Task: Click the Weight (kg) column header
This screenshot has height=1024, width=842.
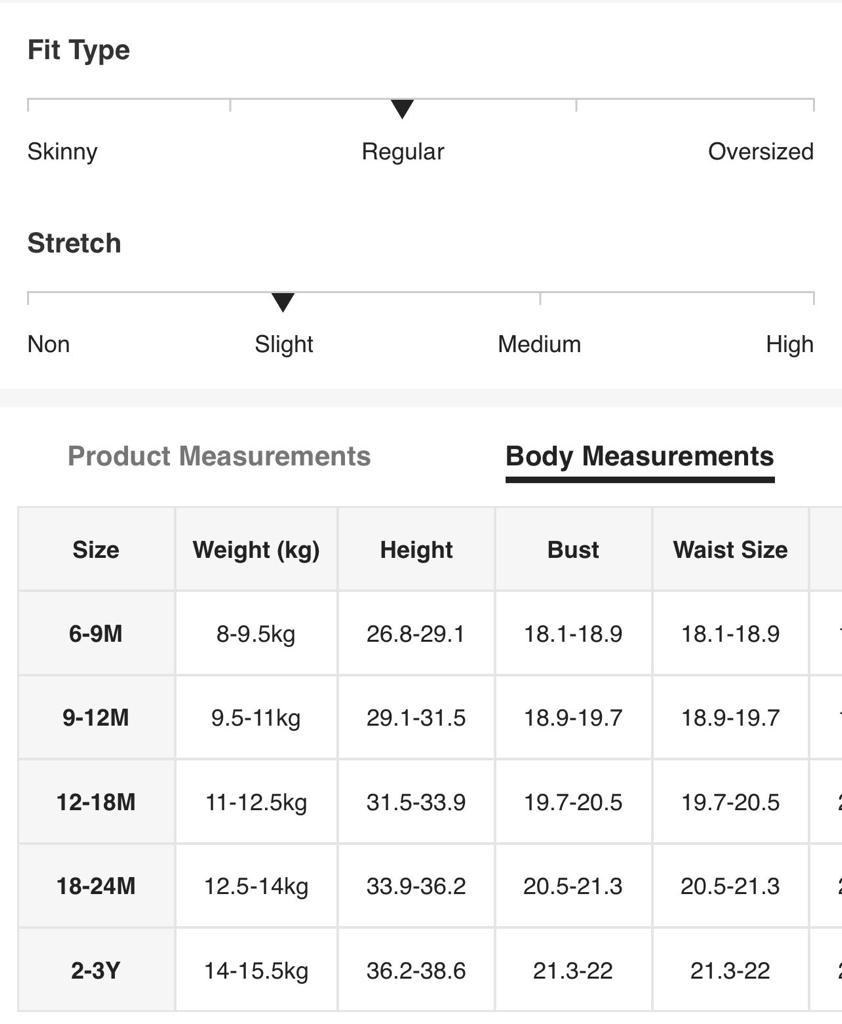Action: [x=256, y=550]
